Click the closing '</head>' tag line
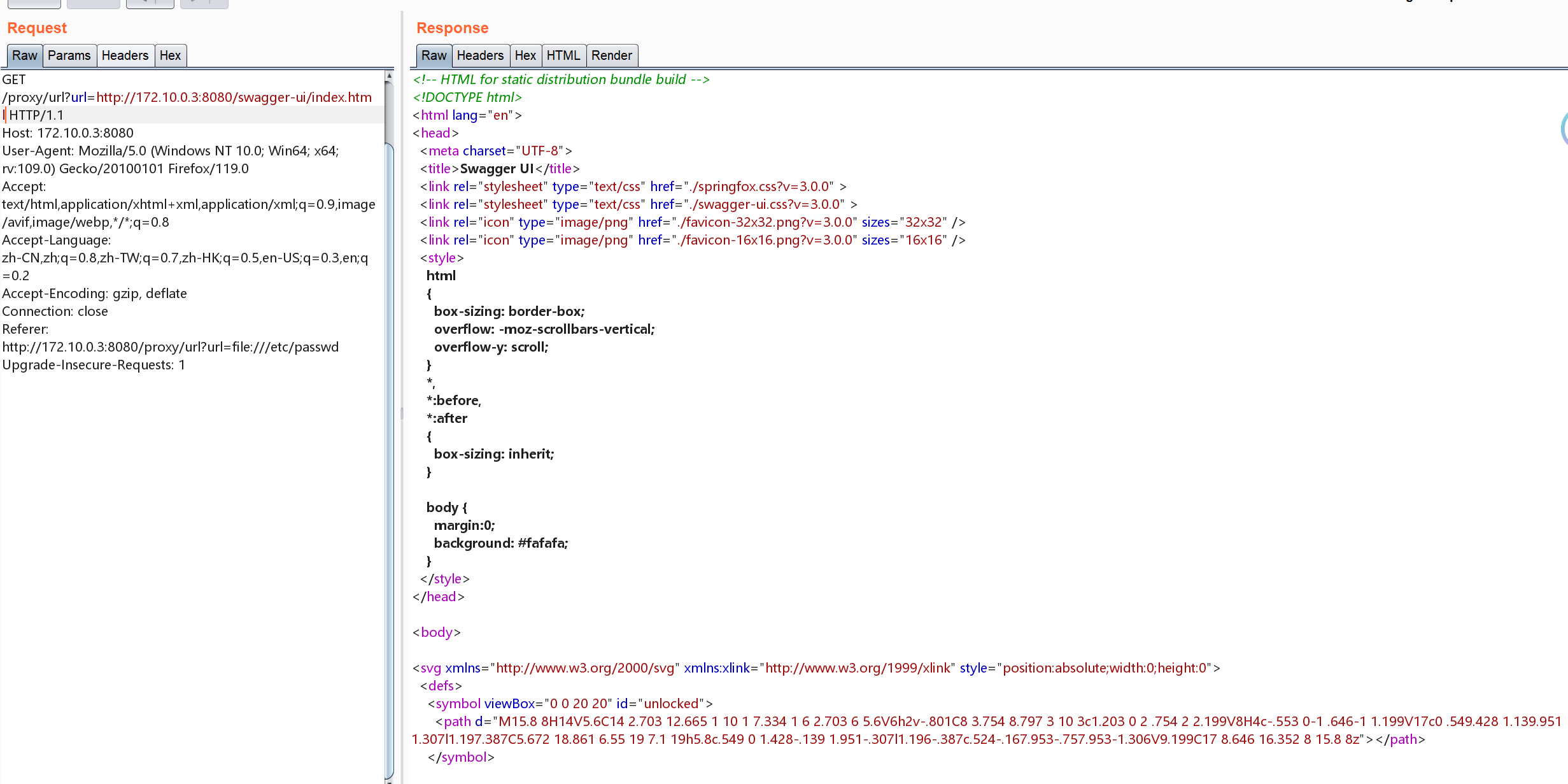 tap(439, 597)
